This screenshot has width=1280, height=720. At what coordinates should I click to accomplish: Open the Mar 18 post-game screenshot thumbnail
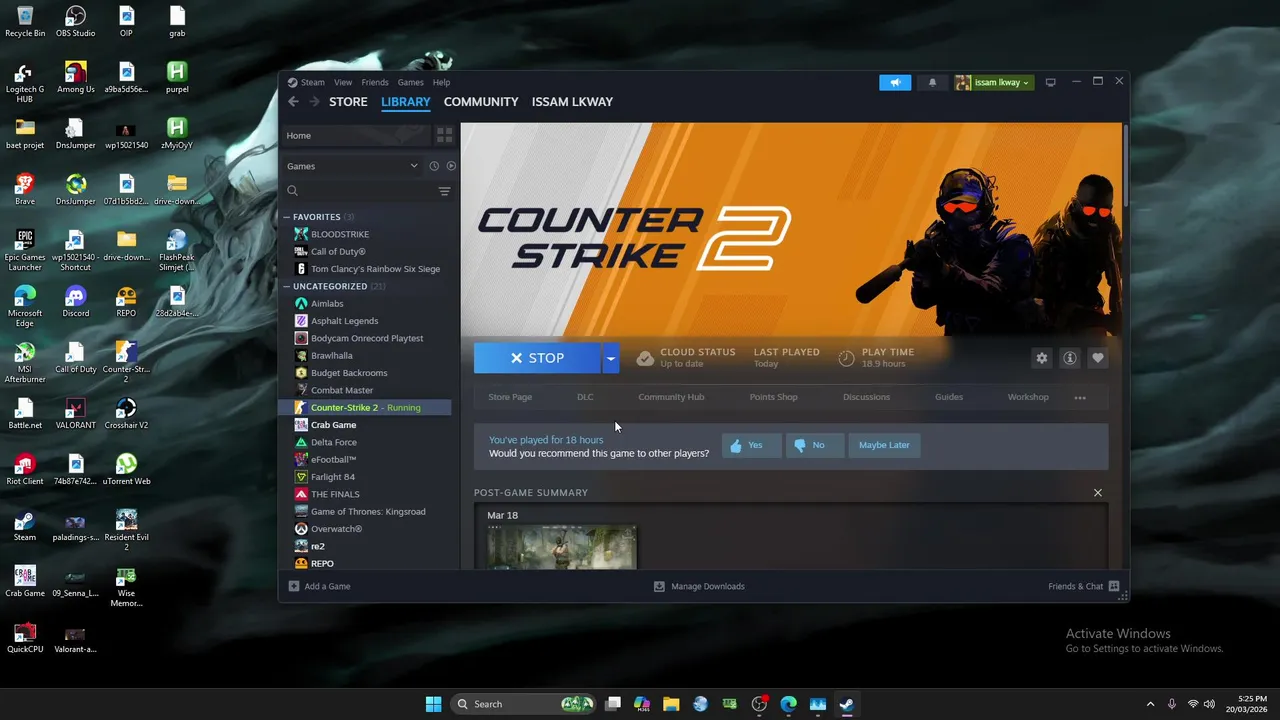pos(561,548)
